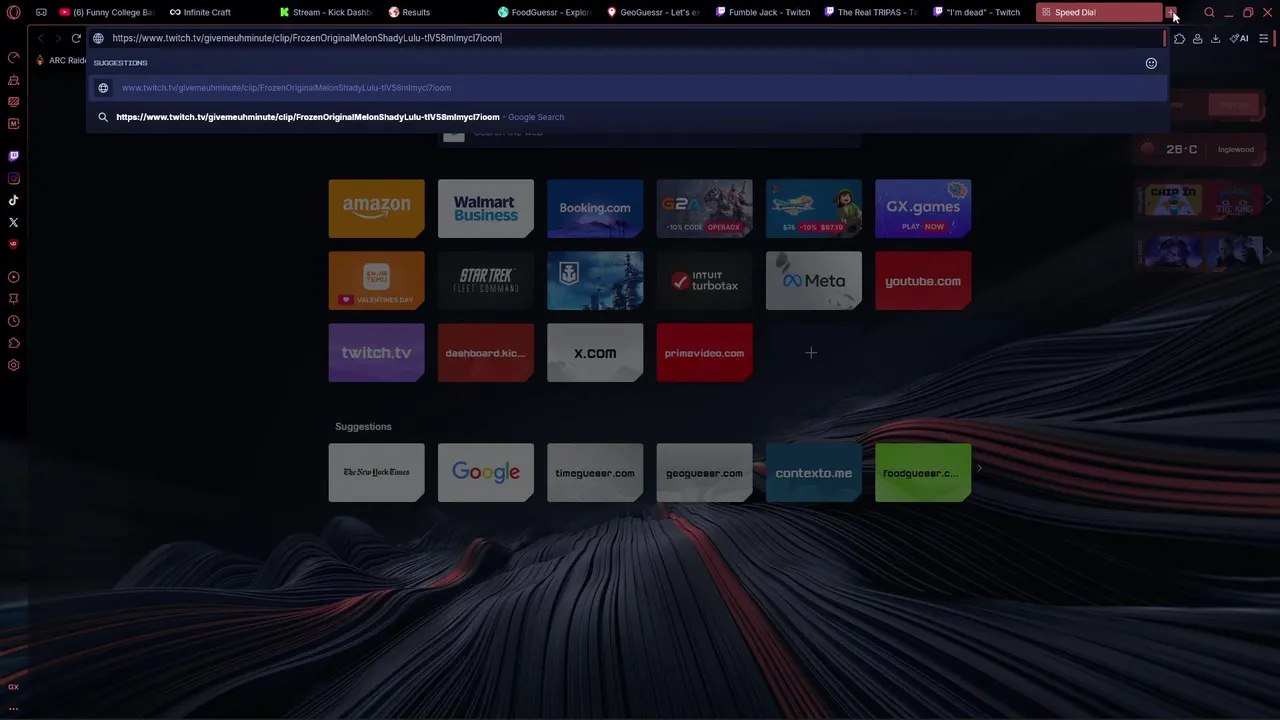Switch to The Real TRIPAS tab
The image size is (1280, 720).
[872, 12]
